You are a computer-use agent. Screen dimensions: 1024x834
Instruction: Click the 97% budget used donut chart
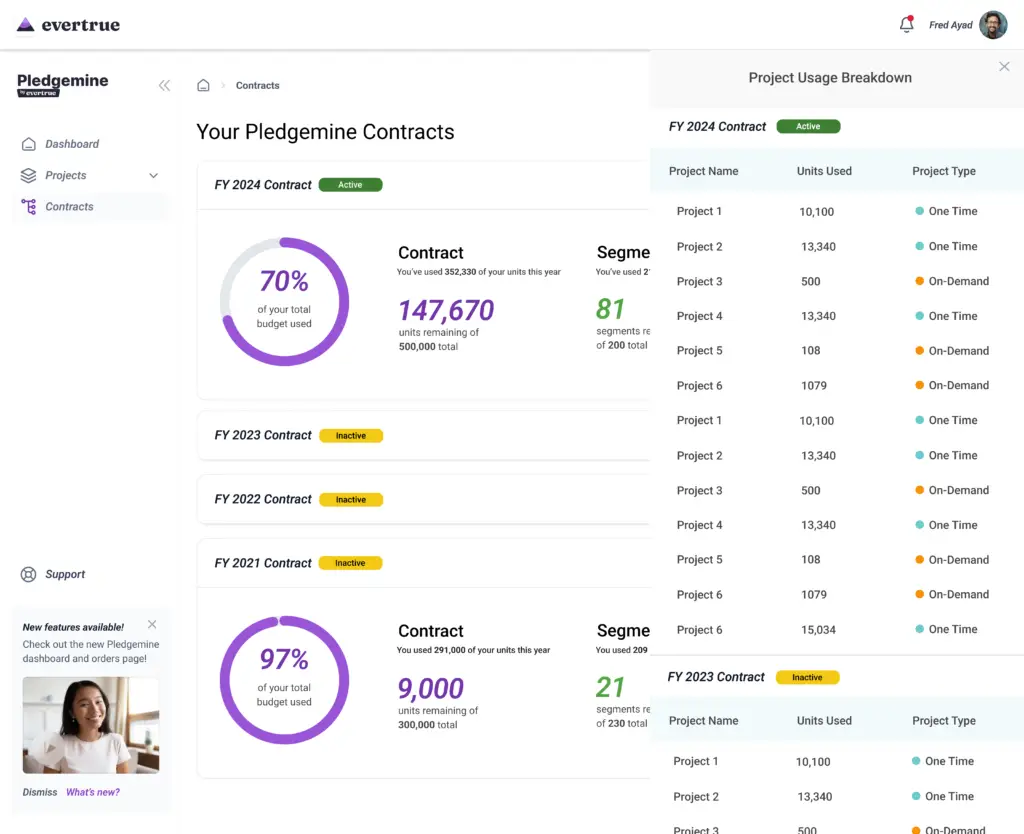coord(284,680)
